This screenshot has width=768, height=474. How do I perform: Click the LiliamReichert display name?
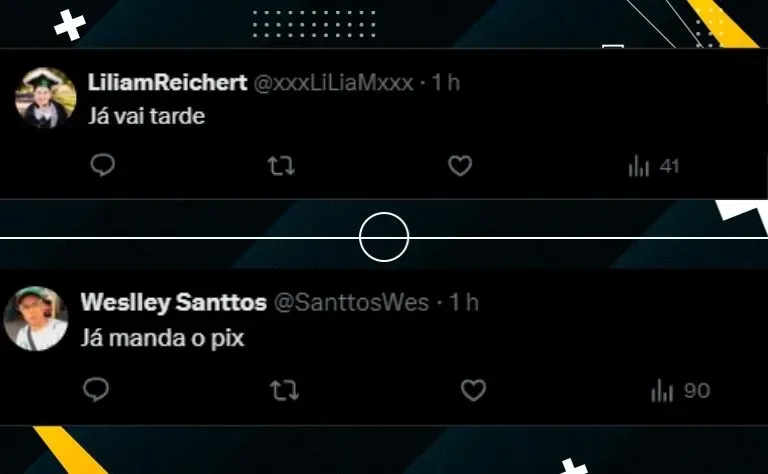[x=167, y=82]
